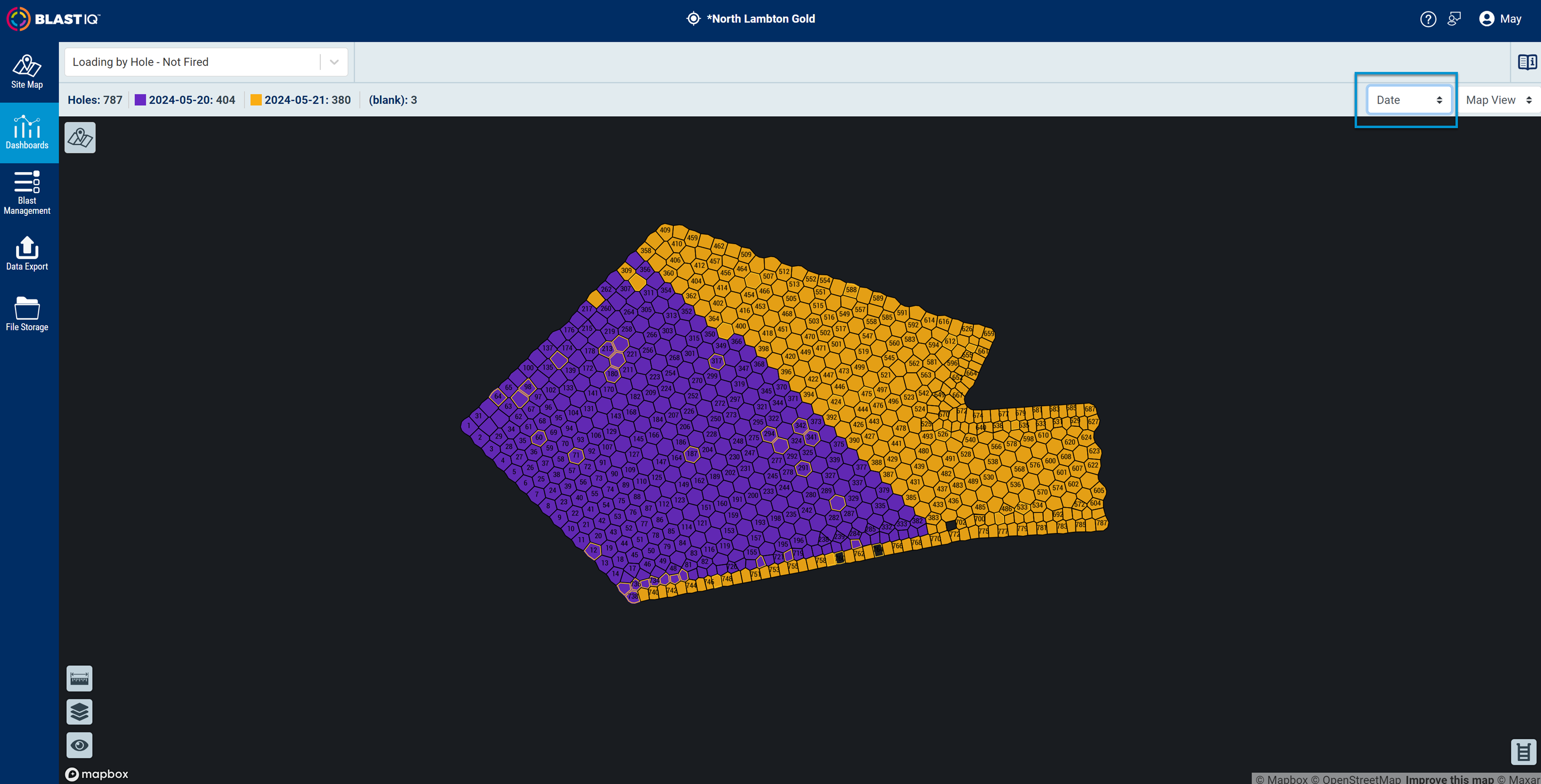Click the site target icon beside North Lambton Gold

coord(692,19)
